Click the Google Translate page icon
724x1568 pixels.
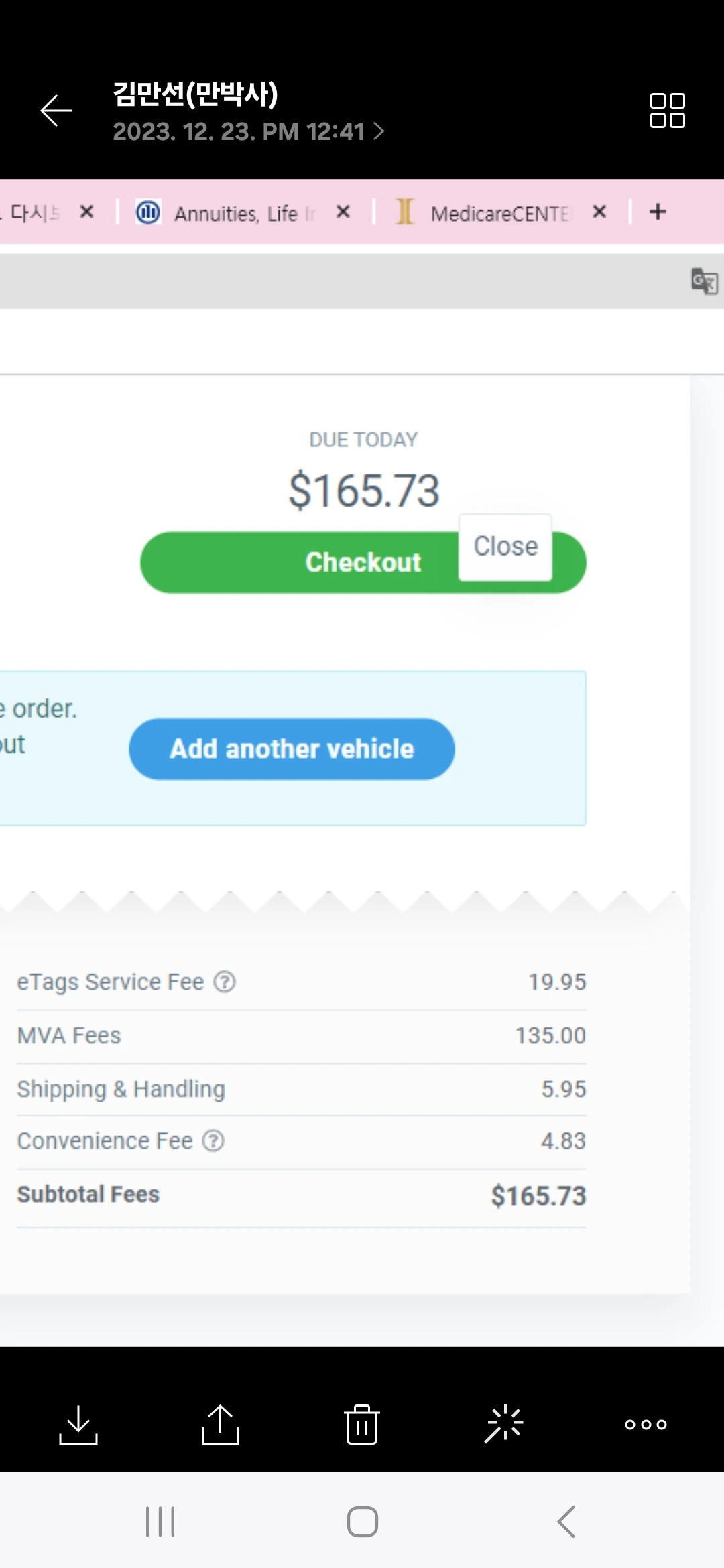pos(704,281)
